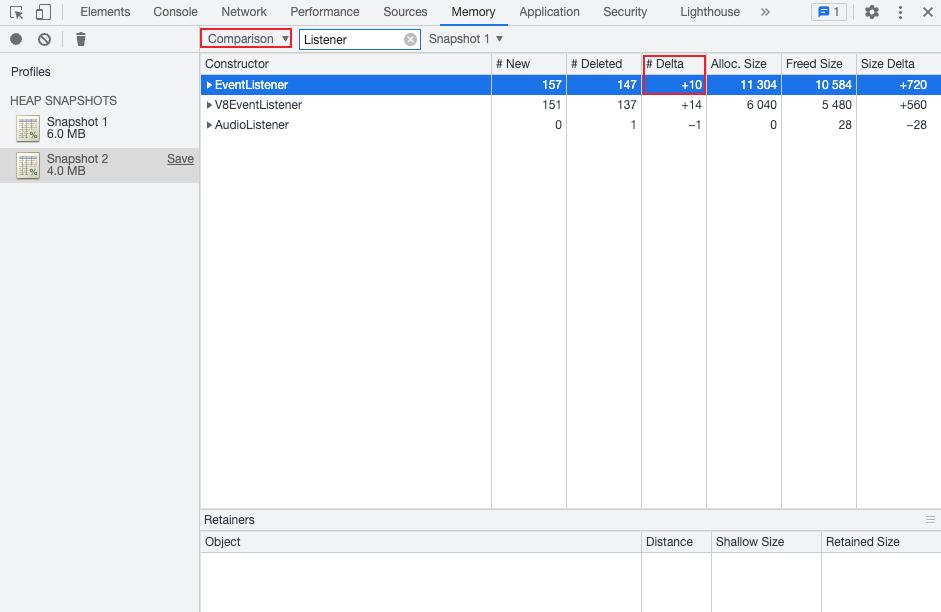Click the issues counter badge
941x612 pixels.
tap(828, 12)
